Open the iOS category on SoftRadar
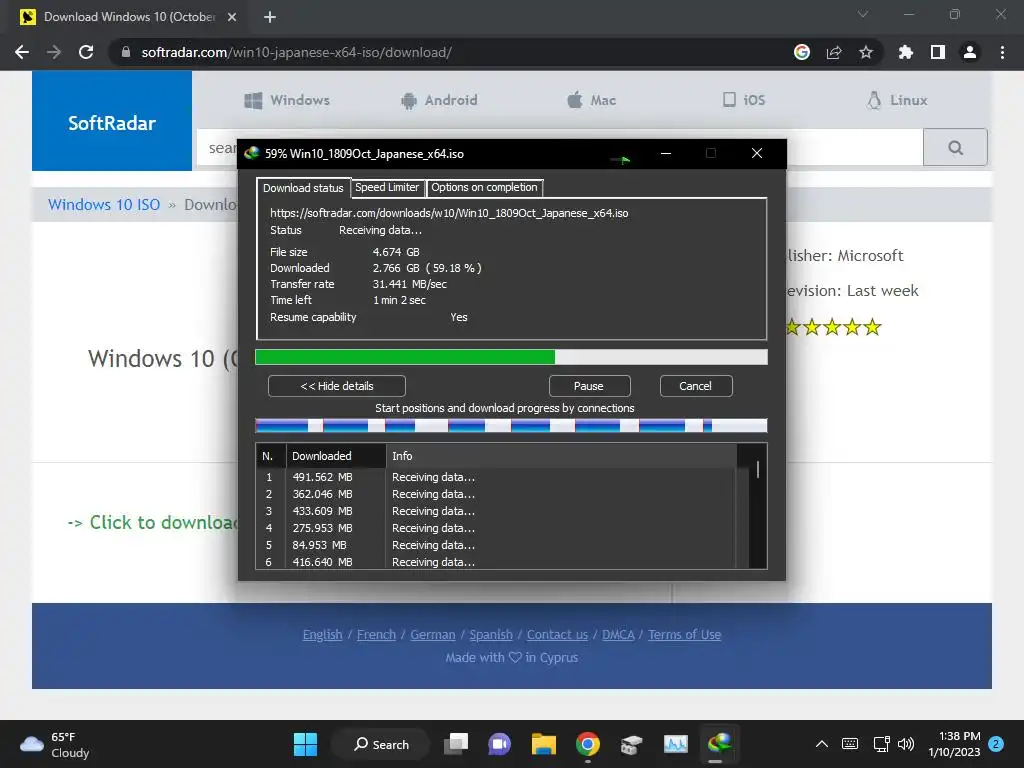Viewport: 1024px width, 768px height. click(x=744, y=100)
